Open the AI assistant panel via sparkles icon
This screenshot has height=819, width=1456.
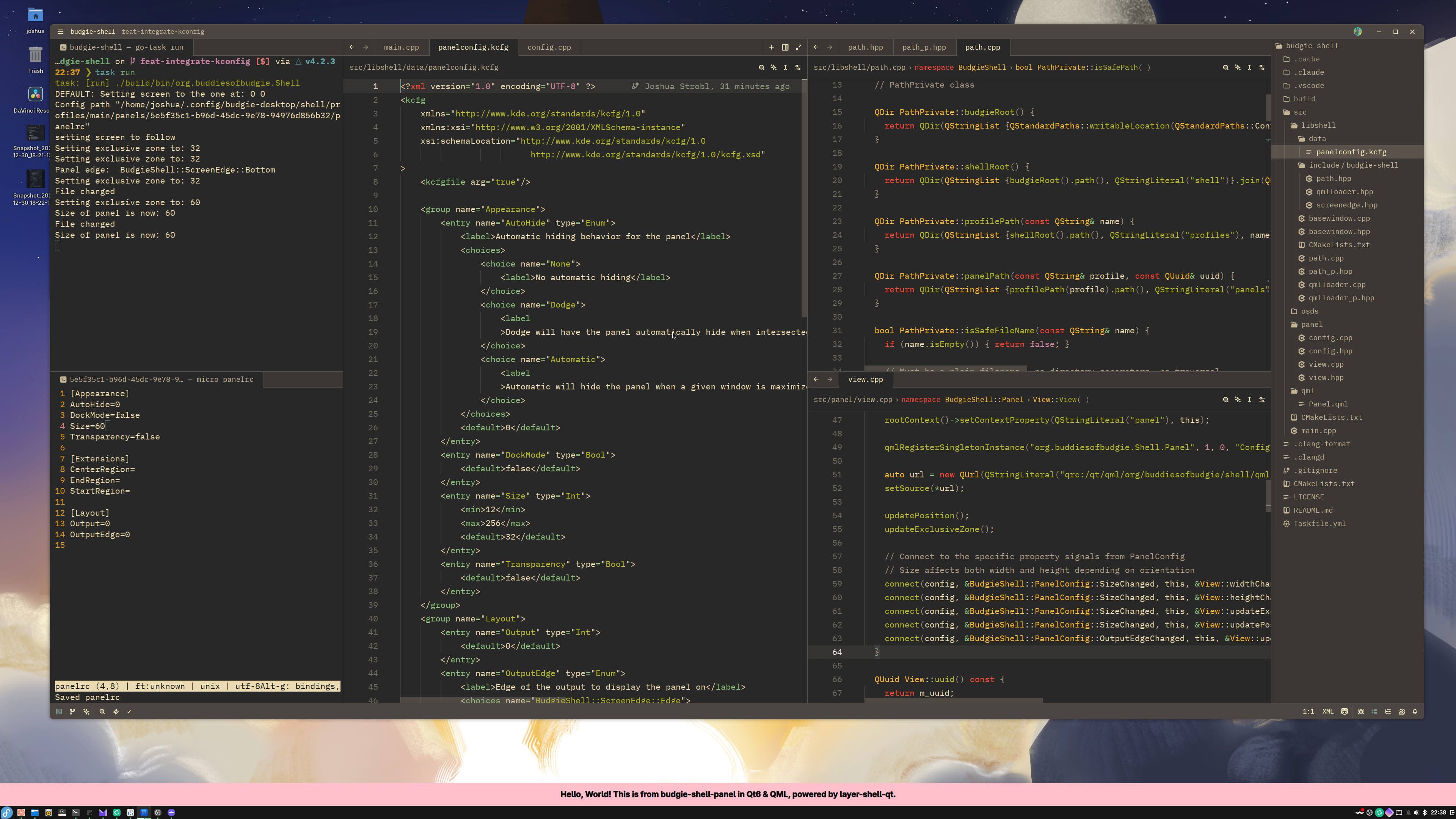(x=86, y=712)
